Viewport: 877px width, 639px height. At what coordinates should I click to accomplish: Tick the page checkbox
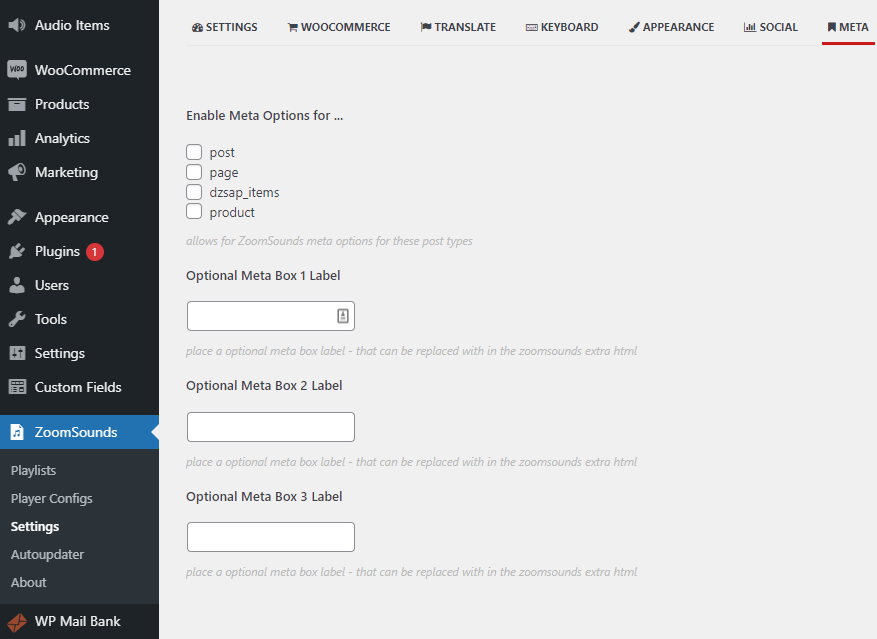point(194,172)
